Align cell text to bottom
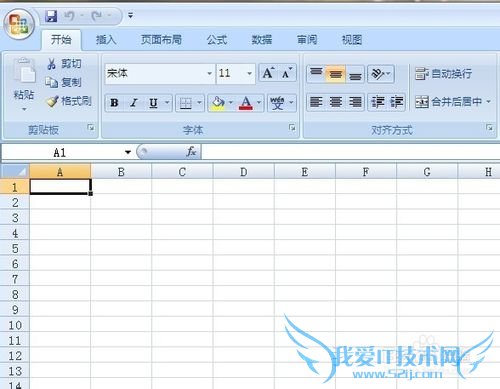The image size is (500, 389). 355,74
